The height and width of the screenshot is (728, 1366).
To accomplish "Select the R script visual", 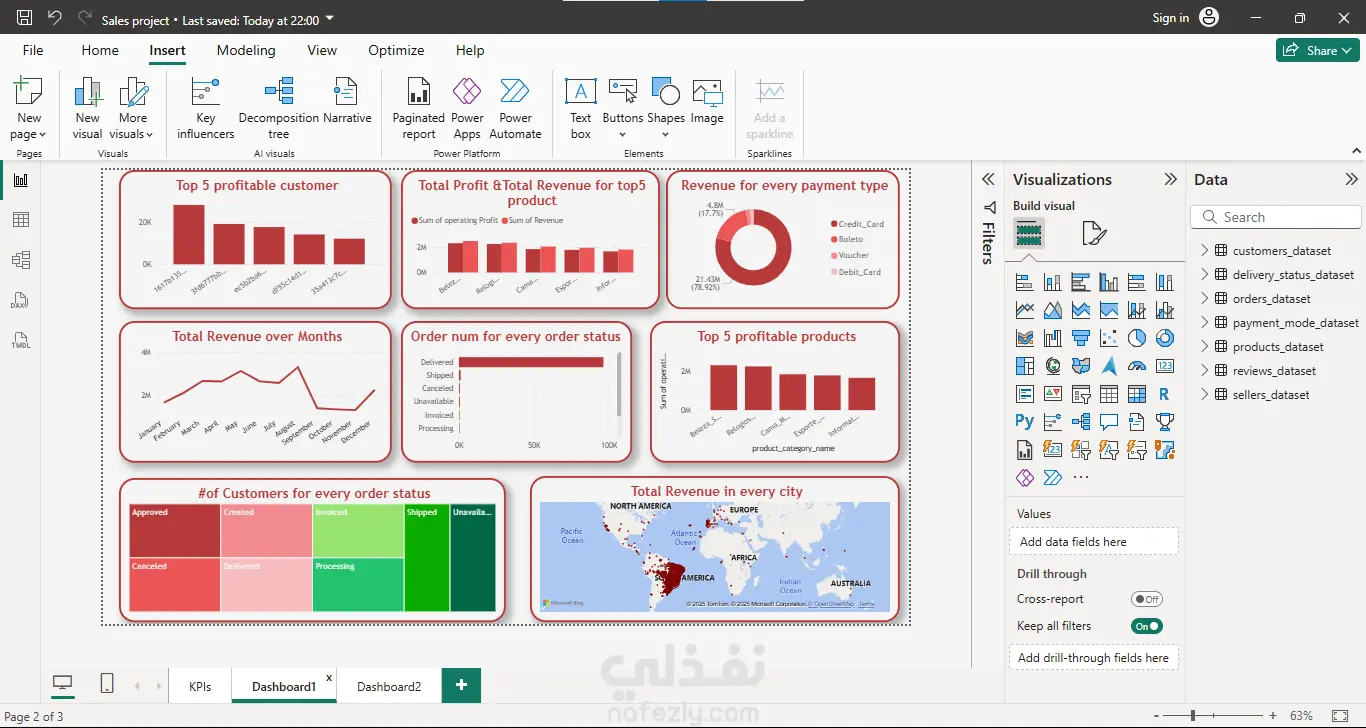I will 1164,394.
